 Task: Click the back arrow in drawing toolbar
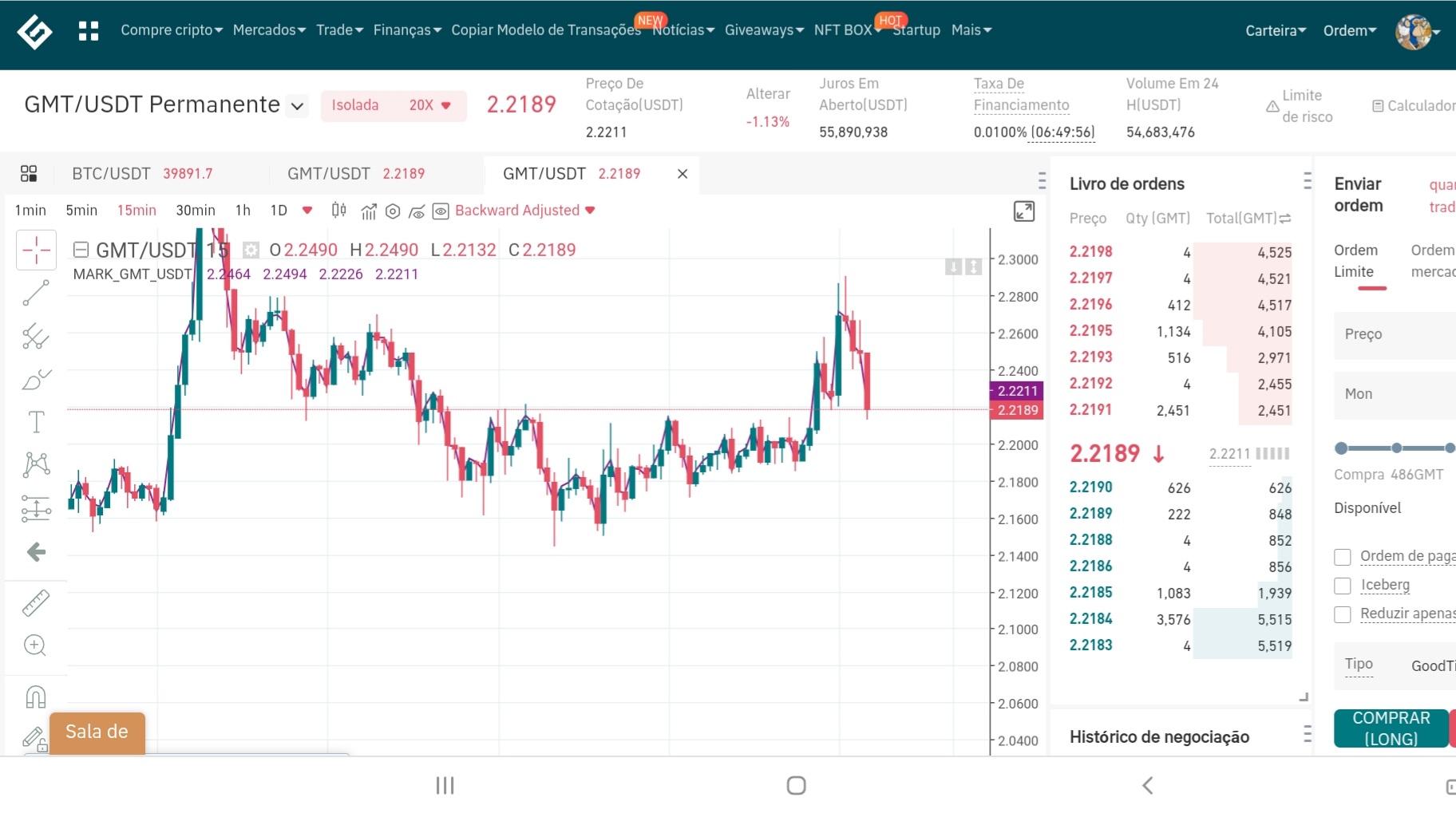click(x=36, y=551)
